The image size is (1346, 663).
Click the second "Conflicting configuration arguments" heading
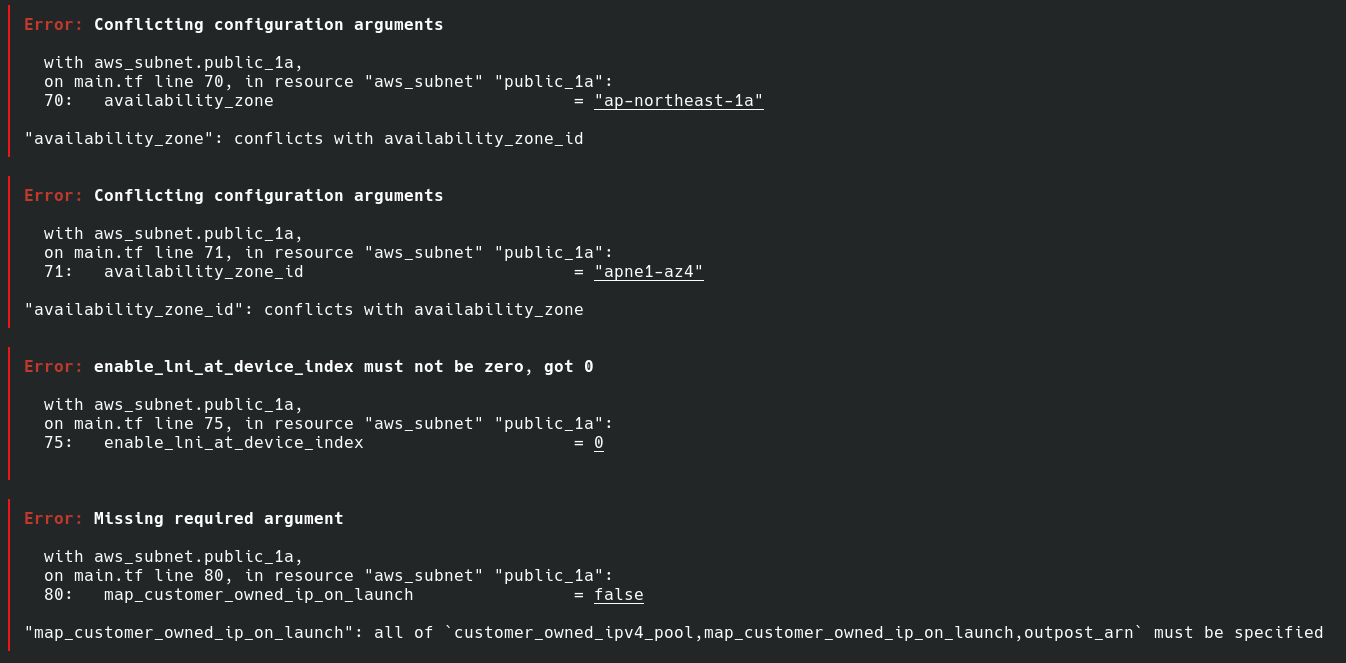[269, 195]
